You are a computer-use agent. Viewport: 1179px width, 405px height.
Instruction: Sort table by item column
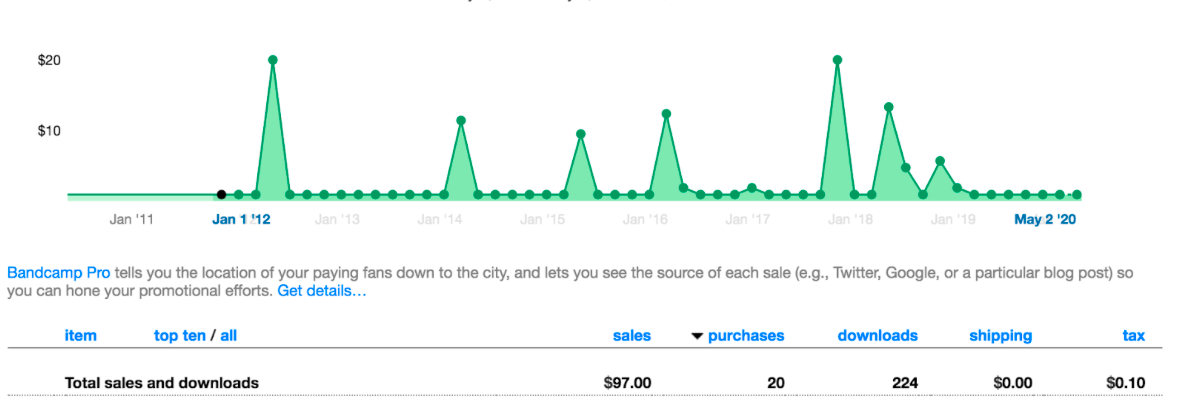(81, 336)
